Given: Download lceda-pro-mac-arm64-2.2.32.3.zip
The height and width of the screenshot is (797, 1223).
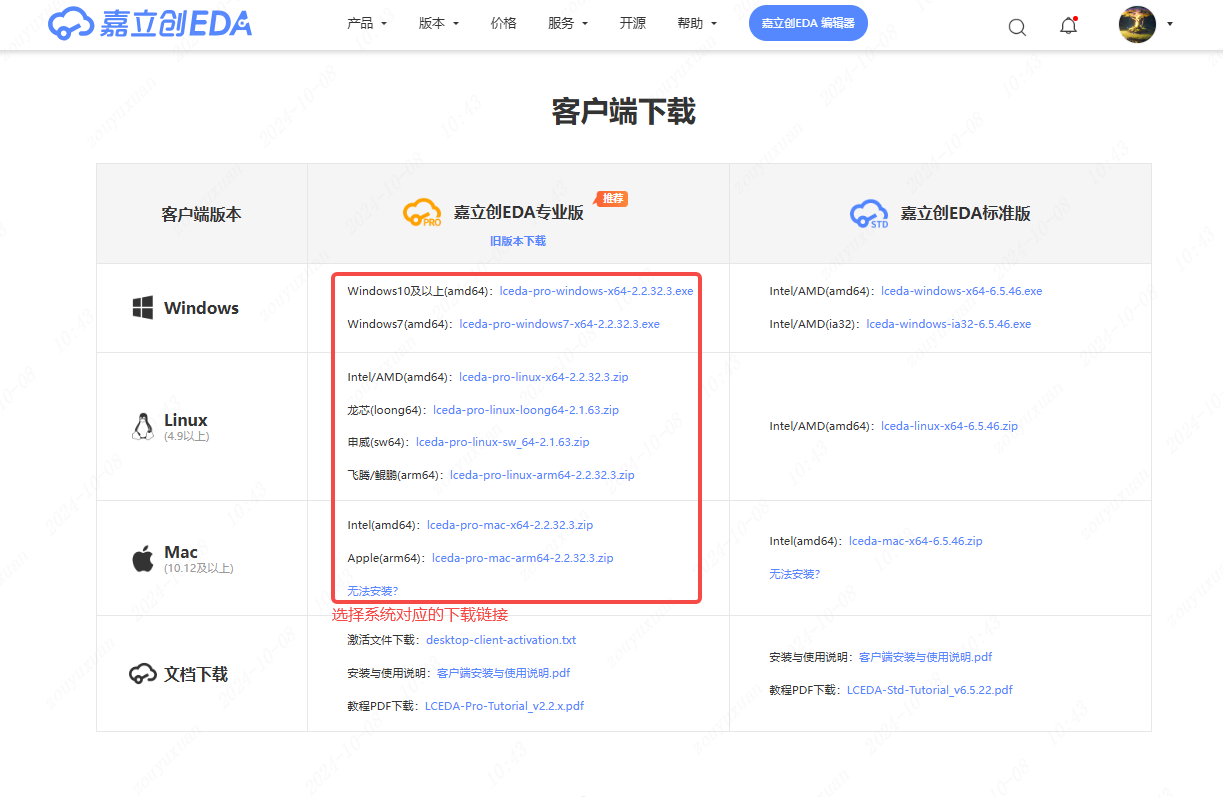Looking at the screenshot, I should 523,558.
